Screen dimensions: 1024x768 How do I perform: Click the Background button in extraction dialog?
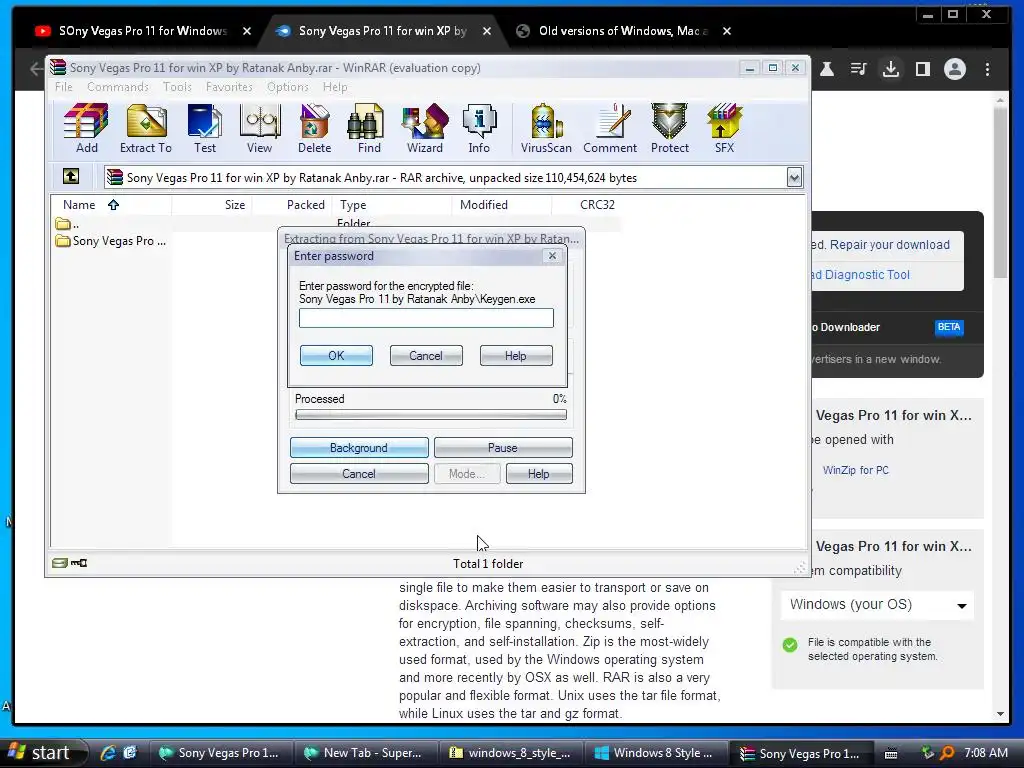coord(359,447)
